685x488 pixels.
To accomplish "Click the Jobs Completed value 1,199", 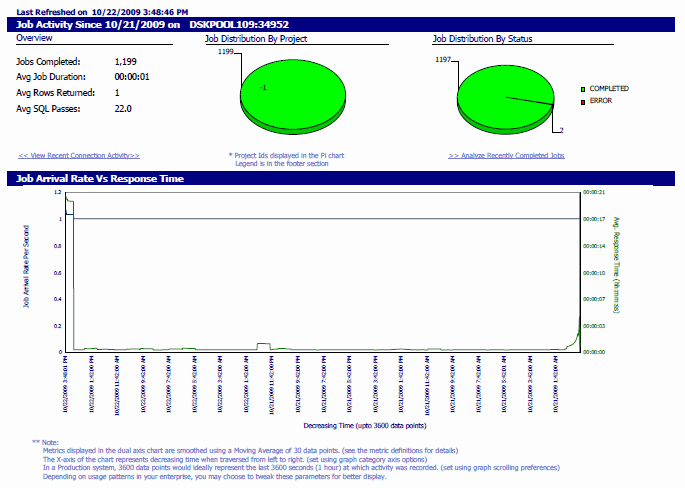I will (x=125, y=61).
